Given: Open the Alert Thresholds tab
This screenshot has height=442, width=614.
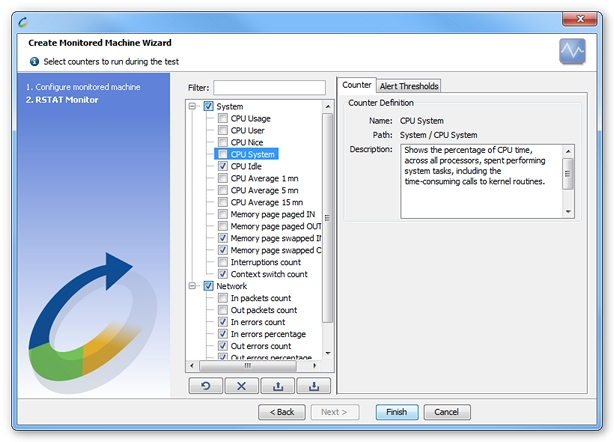Looking at the screenshot, I should coord(409,86).
